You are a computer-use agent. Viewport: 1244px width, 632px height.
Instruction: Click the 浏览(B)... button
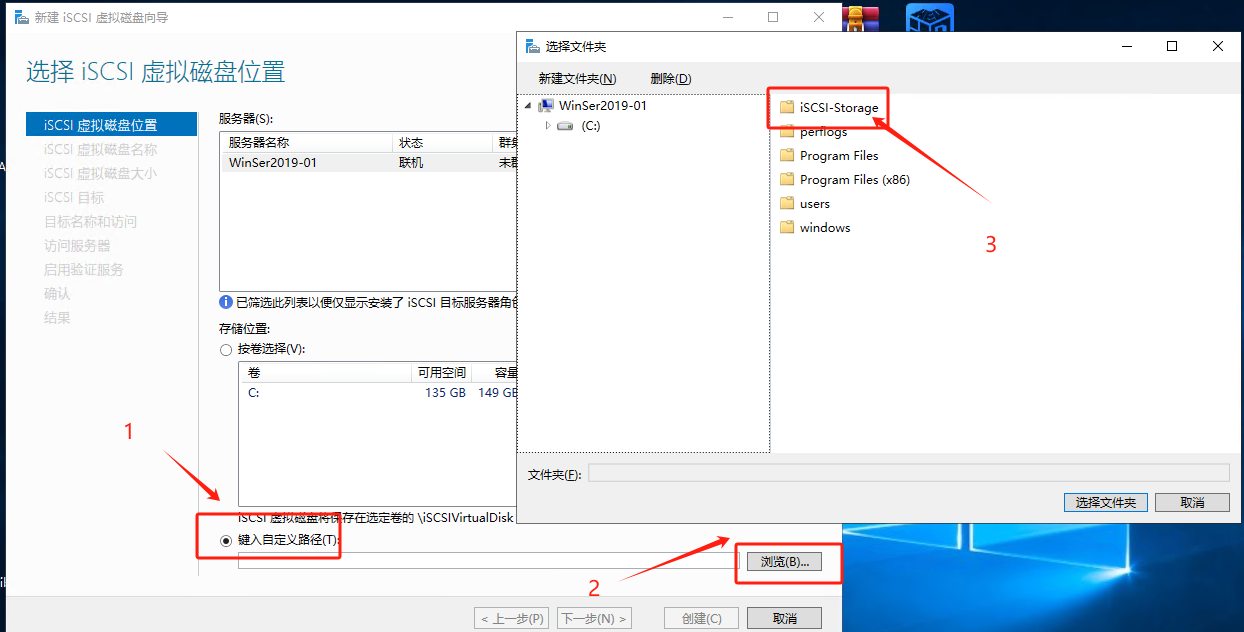[785, 562]
